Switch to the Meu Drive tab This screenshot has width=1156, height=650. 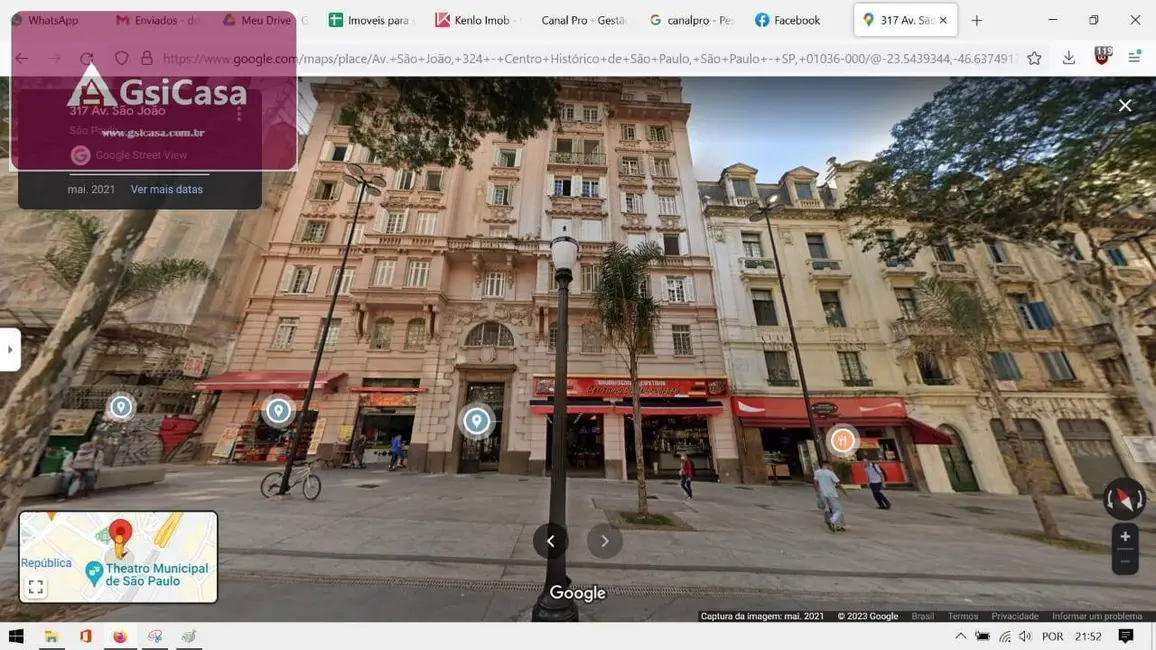[x=257, y=20]
